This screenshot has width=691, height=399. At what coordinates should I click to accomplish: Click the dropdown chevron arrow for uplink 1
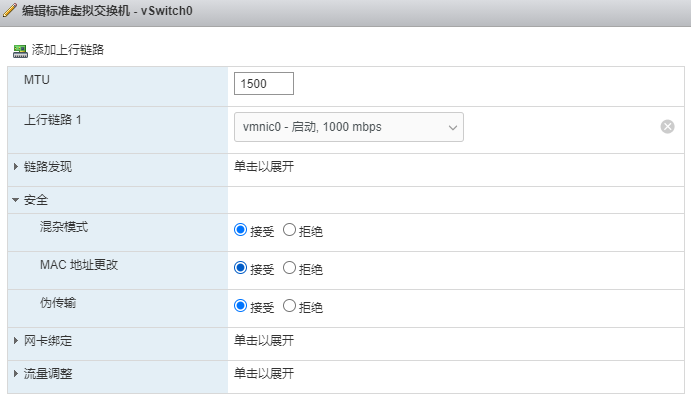point(453,128)
